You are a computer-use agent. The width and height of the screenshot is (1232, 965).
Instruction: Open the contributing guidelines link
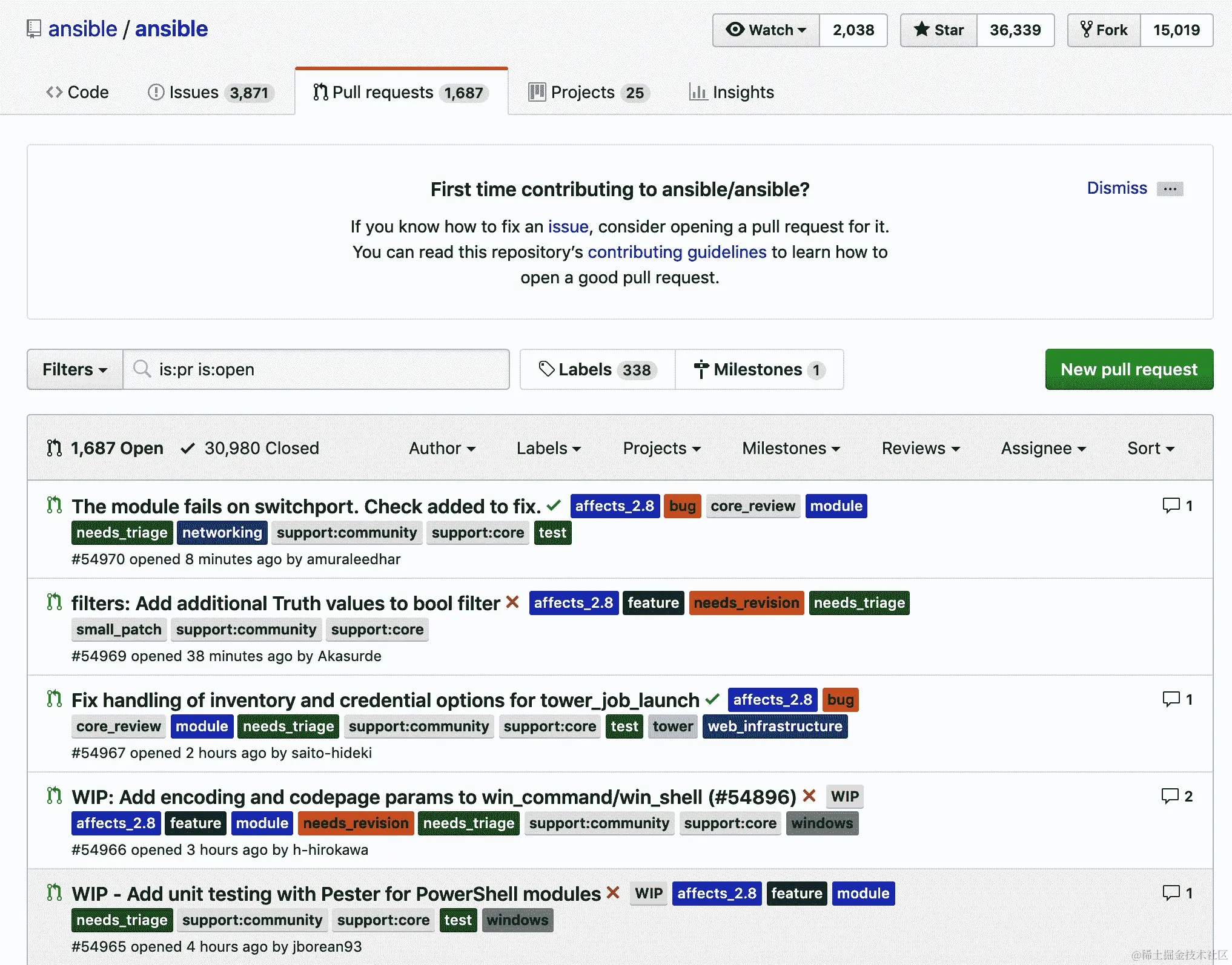(x=677, y=252)
